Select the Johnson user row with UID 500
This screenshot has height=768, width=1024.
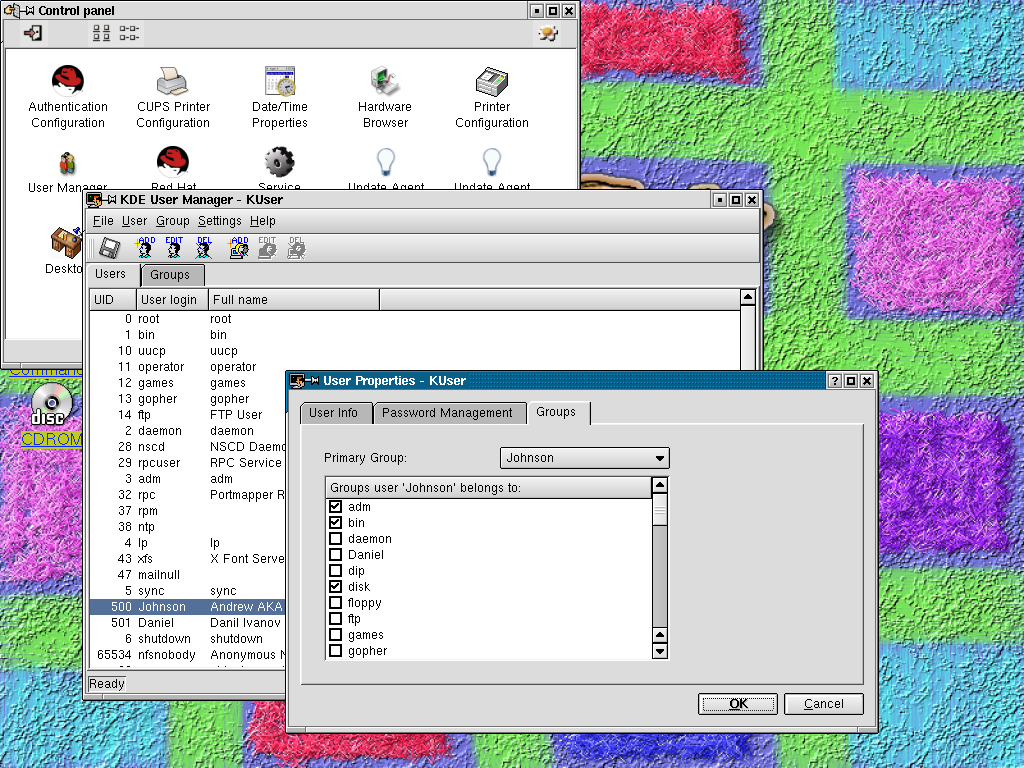coord(187,607)
